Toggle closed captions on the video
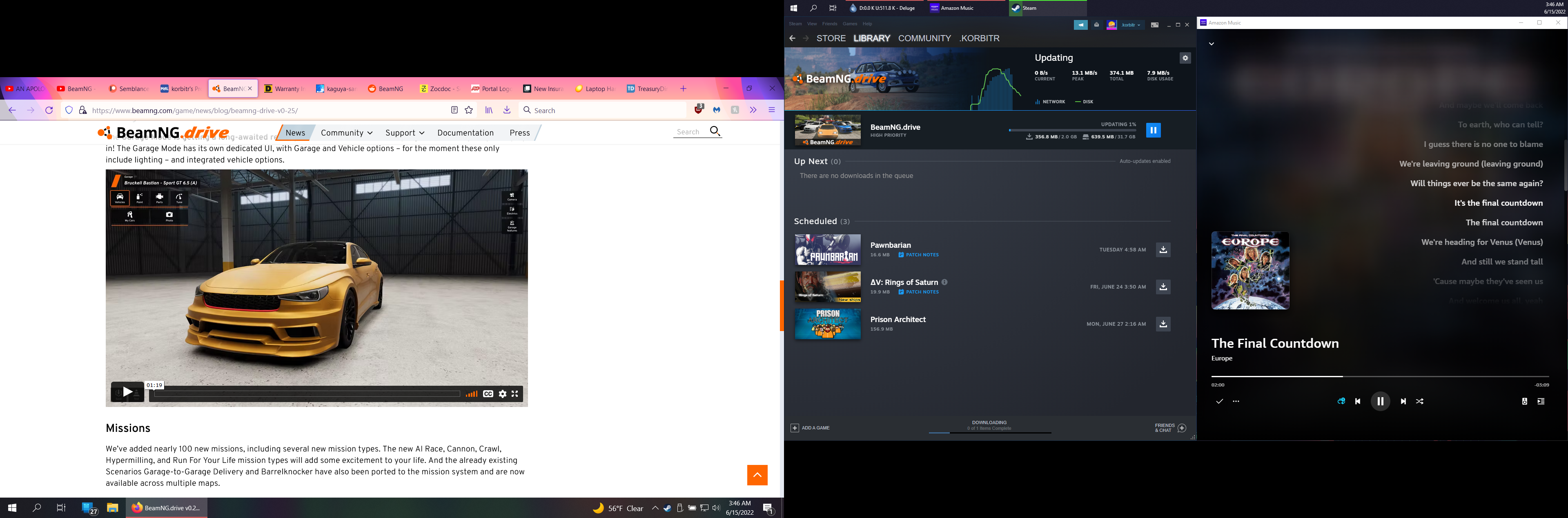This screenshot has width=1568, height=518. point(488,394)
